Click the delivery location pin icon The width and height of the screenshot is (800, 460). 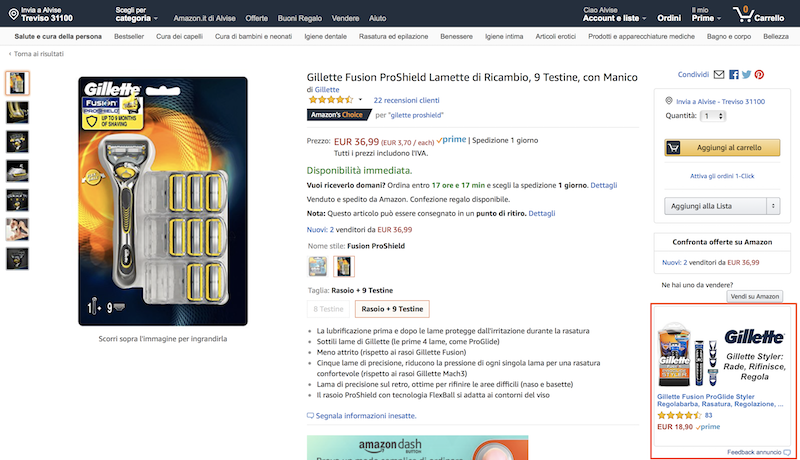pyautogui.click(x=668, y=101)
